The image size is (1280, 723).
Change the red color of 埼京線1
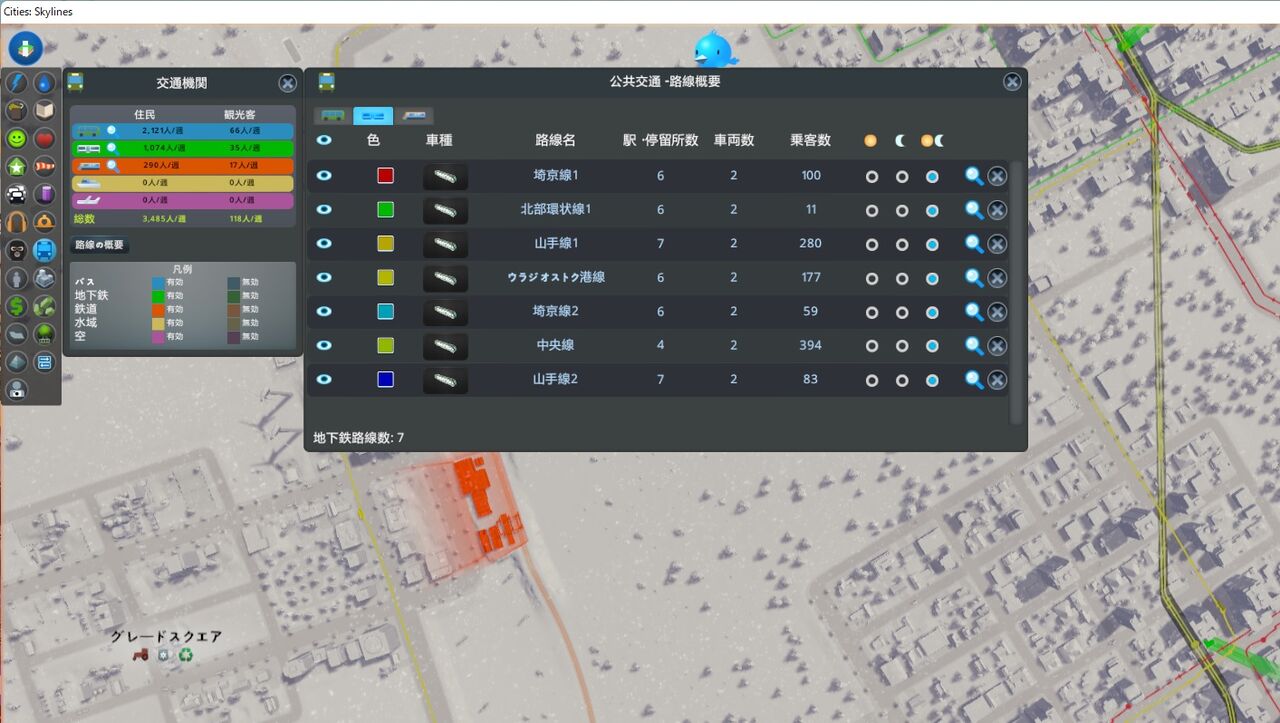pyautogui.click(x=385, y=176)
